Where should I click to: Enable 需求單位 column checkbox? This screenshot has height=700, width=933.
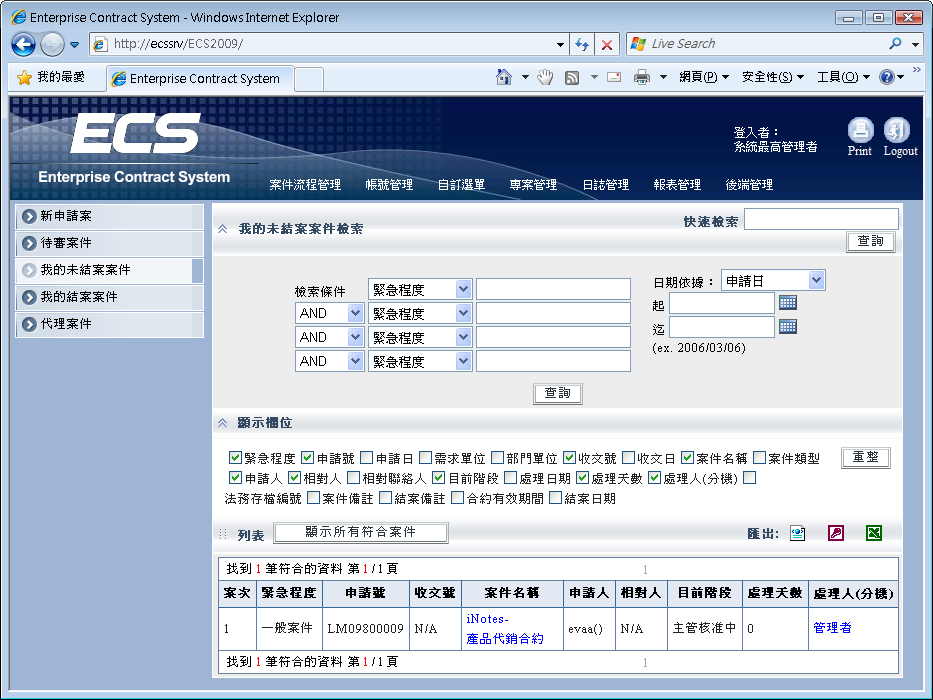(425, 457)
